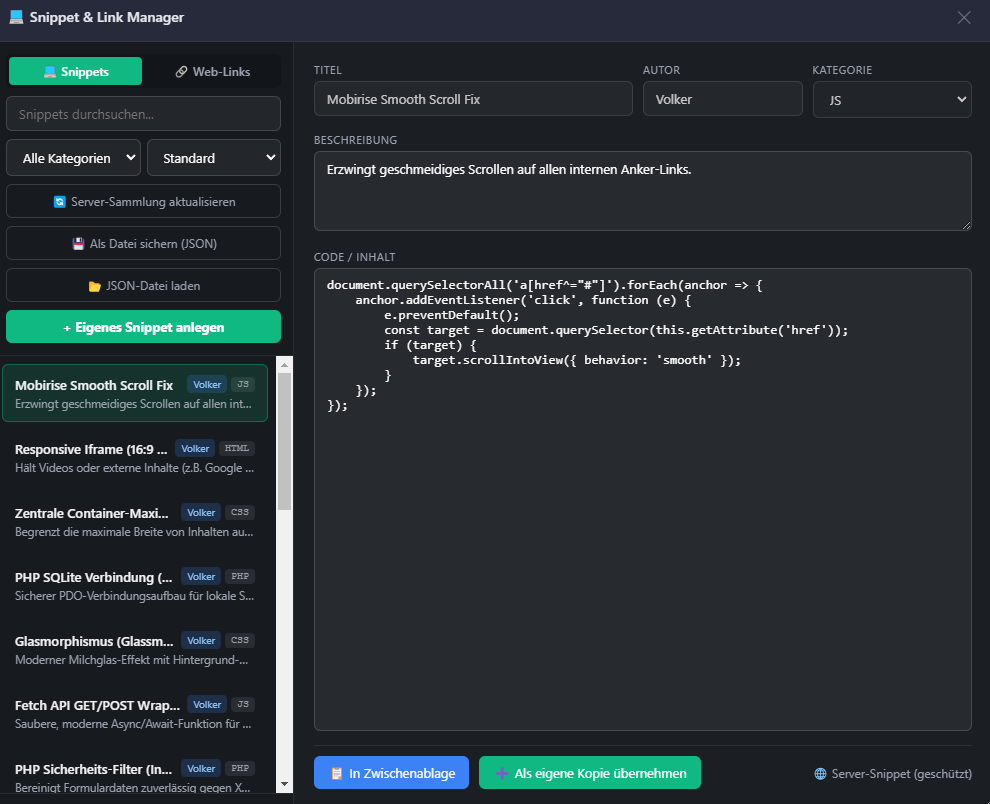Click the snippet list scrollbar down arrow
The height and width of the screenshot is (804, 990).
284,784
